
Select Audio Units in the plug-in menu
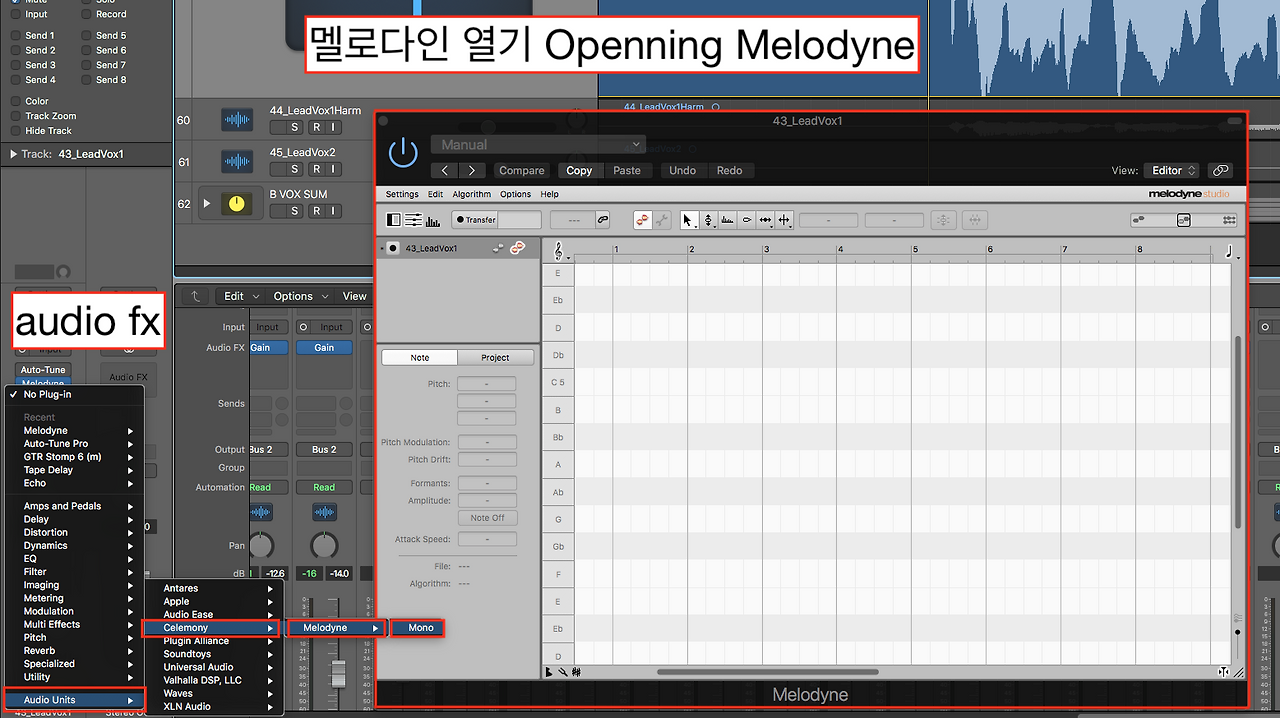coord(75,700)
